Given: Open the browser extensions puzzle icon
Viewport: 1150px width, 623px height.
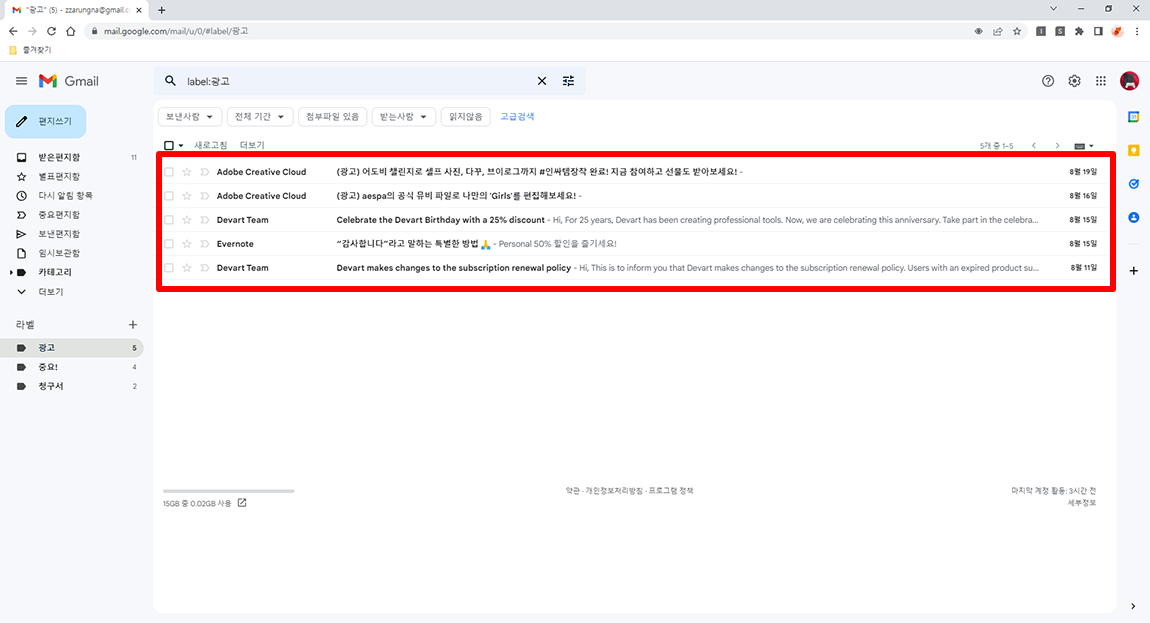Looking at the screenshot, I should 1079,31.
